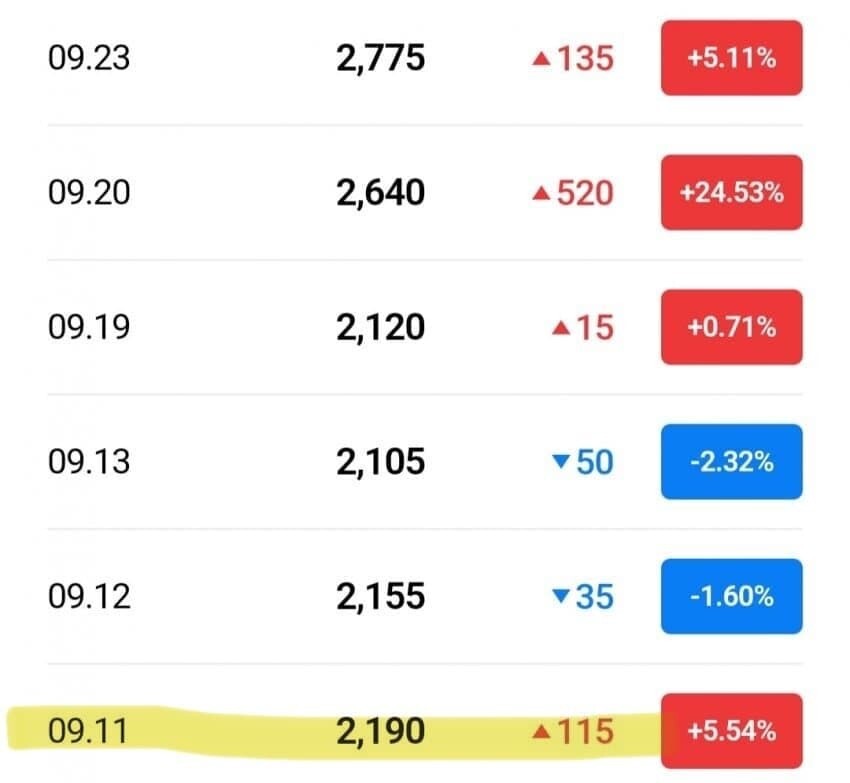This screenshot has width=850, height=783.
Task: Click the 2,640 closing price
Action: click(380, 193)
